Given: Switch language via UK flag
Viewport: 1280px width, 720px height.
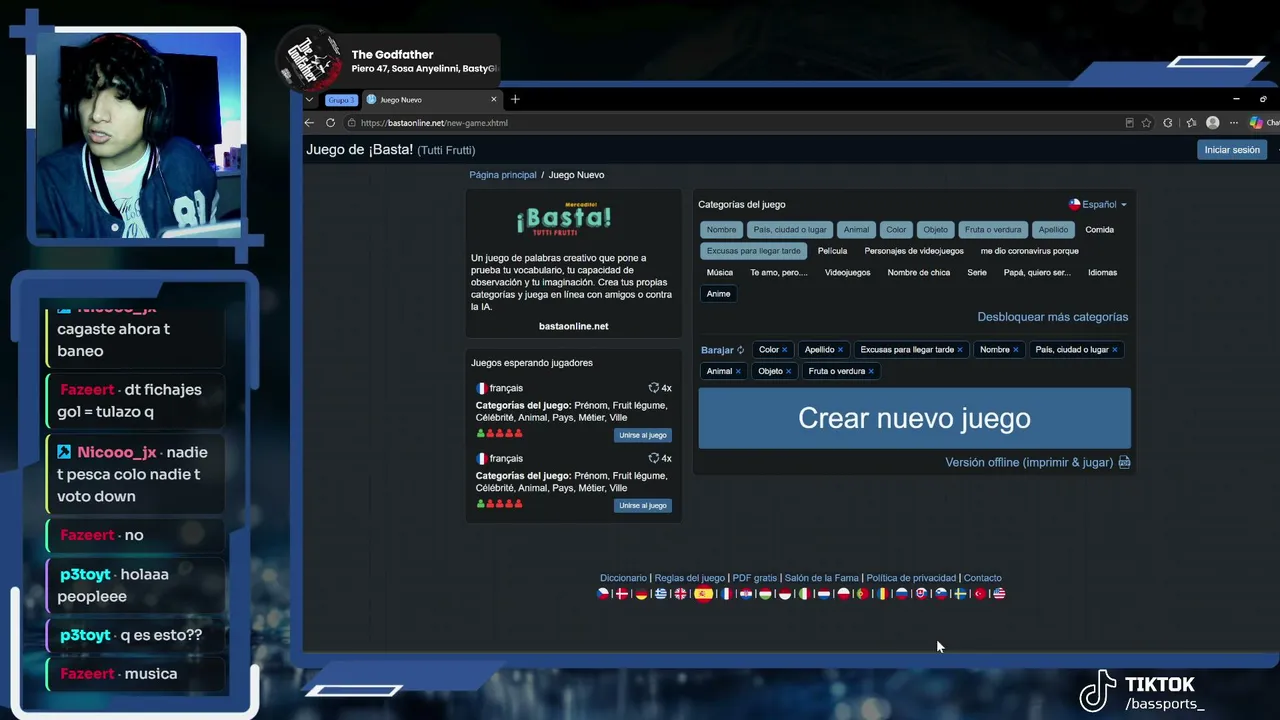Looking at the screenshot, I should click(x=681, y=594).
